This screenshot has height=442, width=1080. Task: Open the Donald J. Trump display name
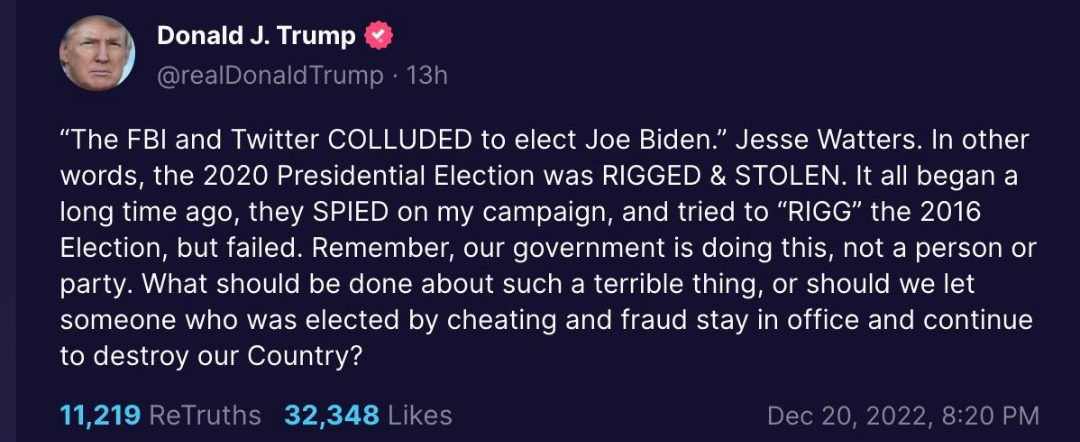point(256,37)
